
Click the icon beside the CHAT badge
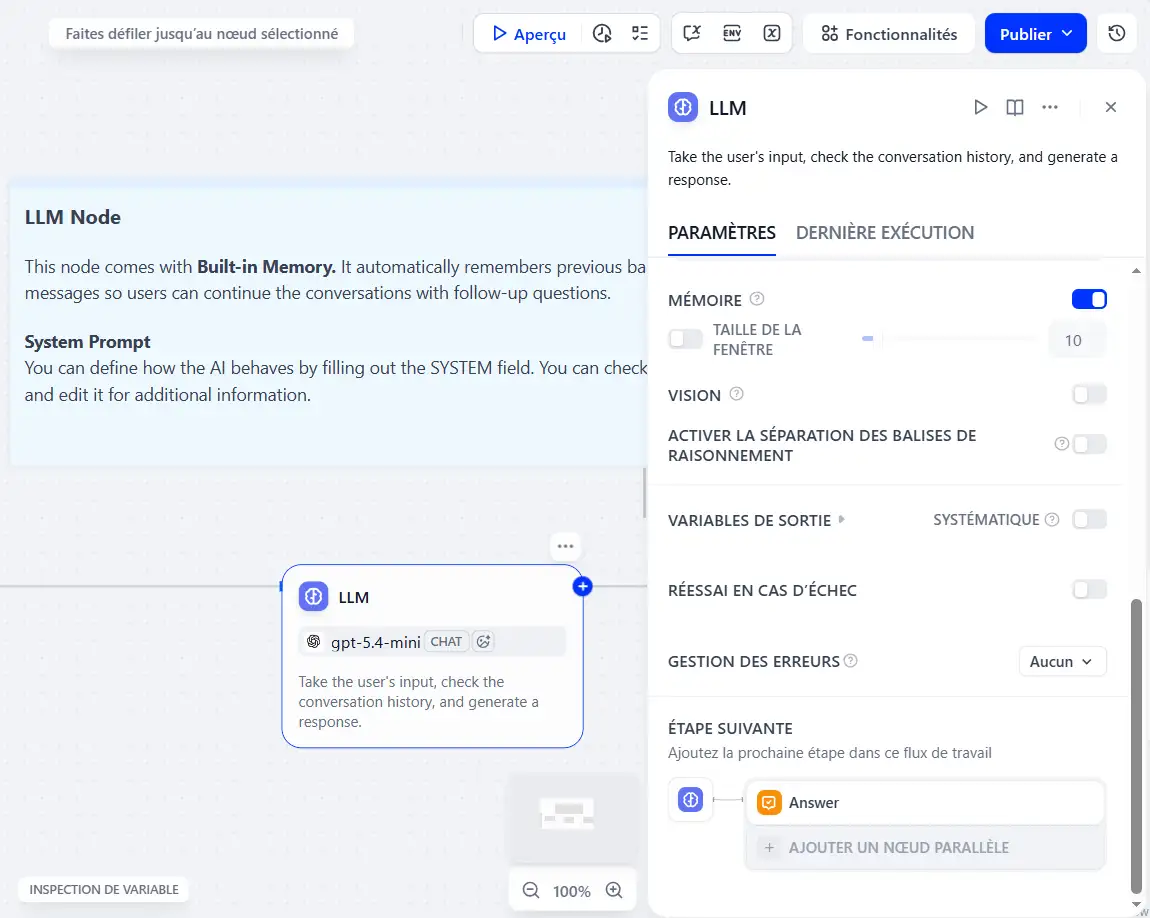[483, 642]
